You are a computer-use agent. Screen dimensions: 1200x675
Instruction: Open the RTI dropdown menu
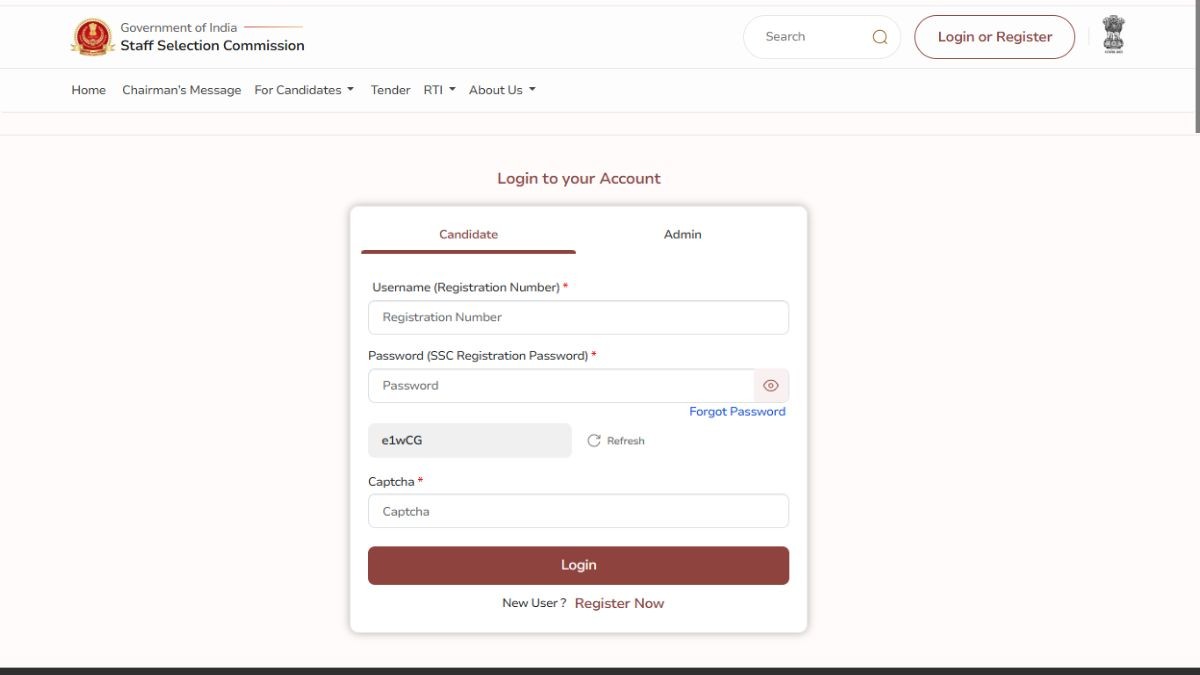tap(439, 90)
